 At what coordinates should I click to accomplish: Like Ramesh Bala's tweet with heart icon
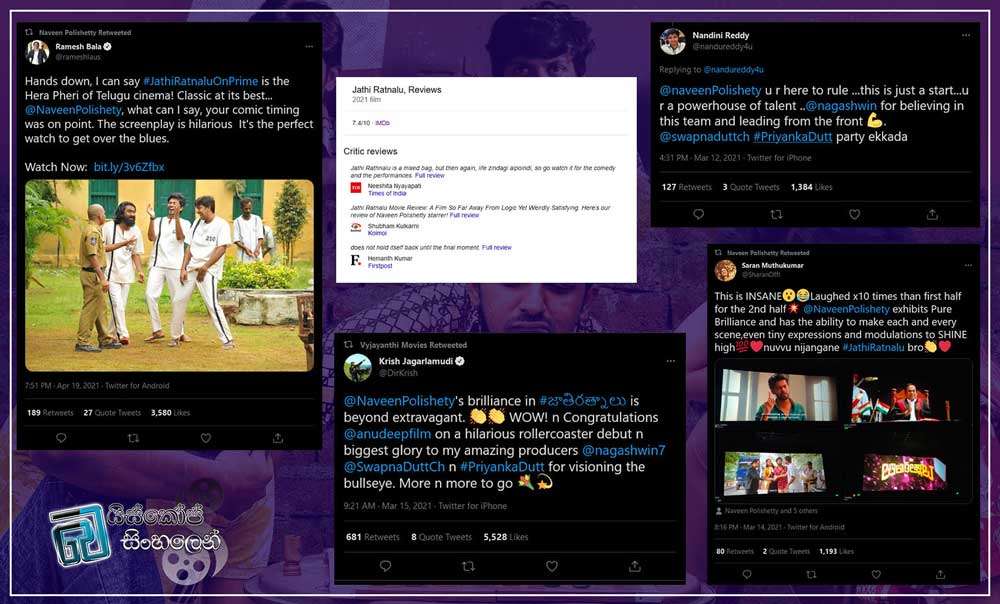pyautogui.click(x=206, y=438)
